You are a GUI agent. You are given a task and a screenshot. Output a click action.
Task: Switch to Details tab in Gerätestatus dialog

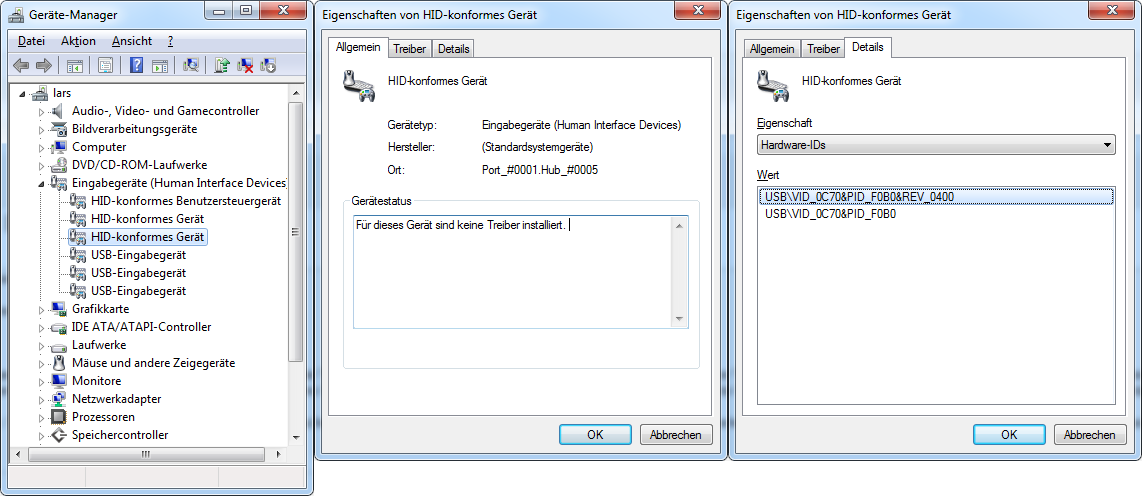[x=453, y=49]
